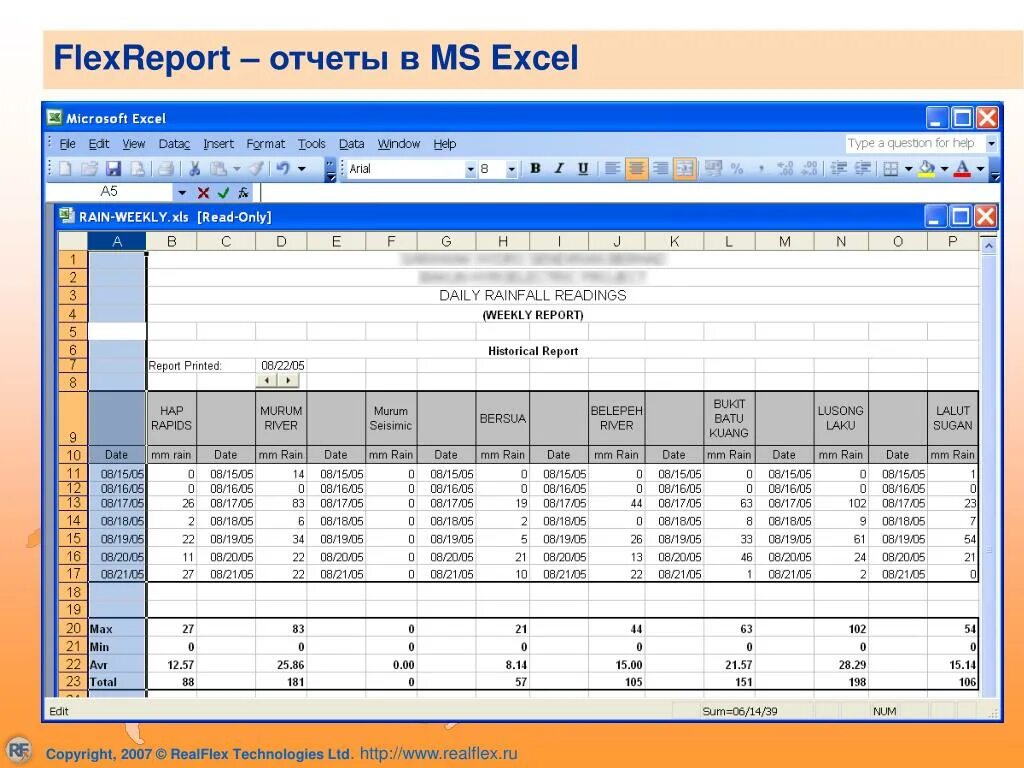1024x768 pixels.
Task: Click the formula bar input area
Action: 630,192
